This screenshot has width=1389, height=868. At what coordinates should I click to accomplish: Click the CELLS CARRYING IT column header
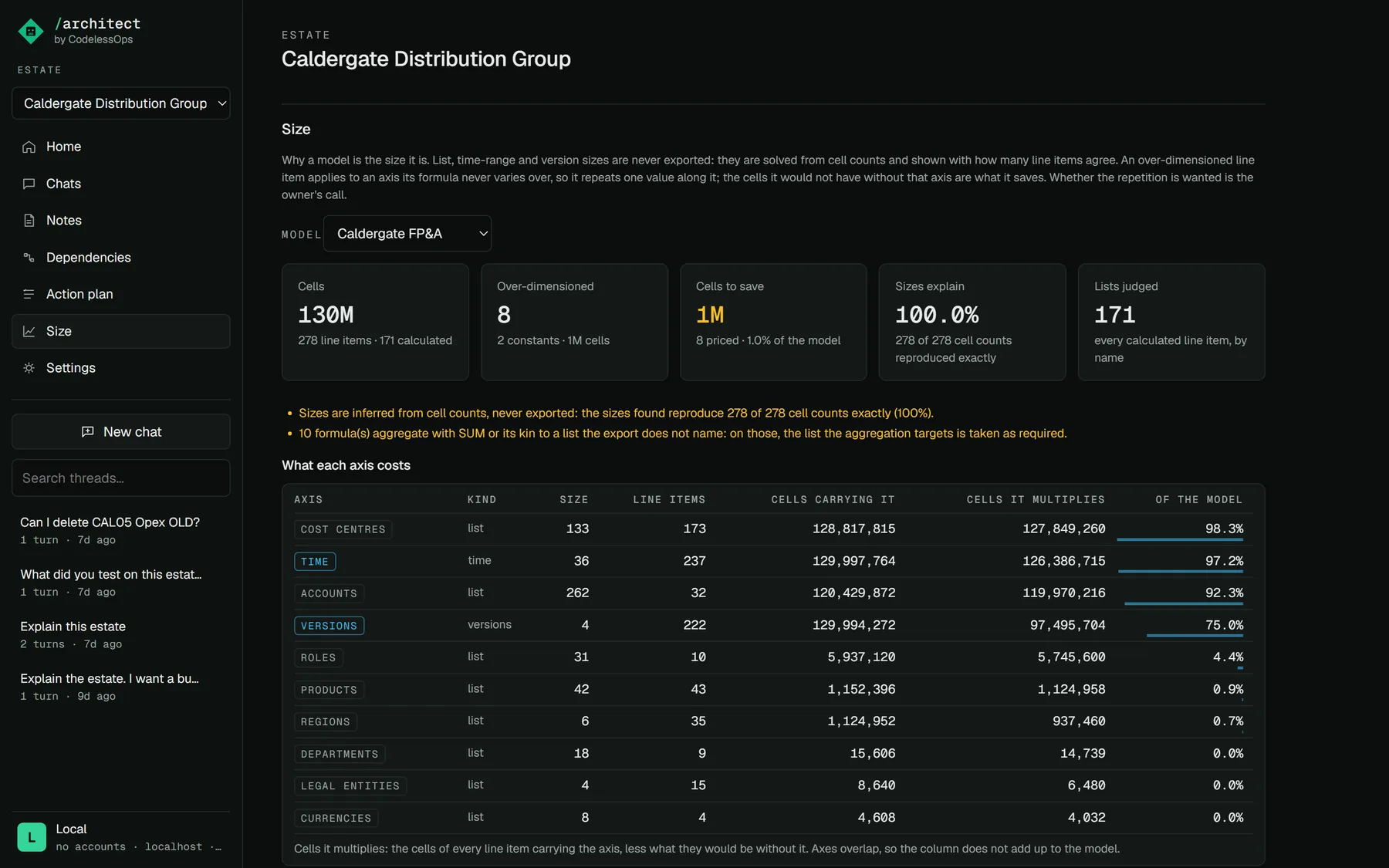833,500
